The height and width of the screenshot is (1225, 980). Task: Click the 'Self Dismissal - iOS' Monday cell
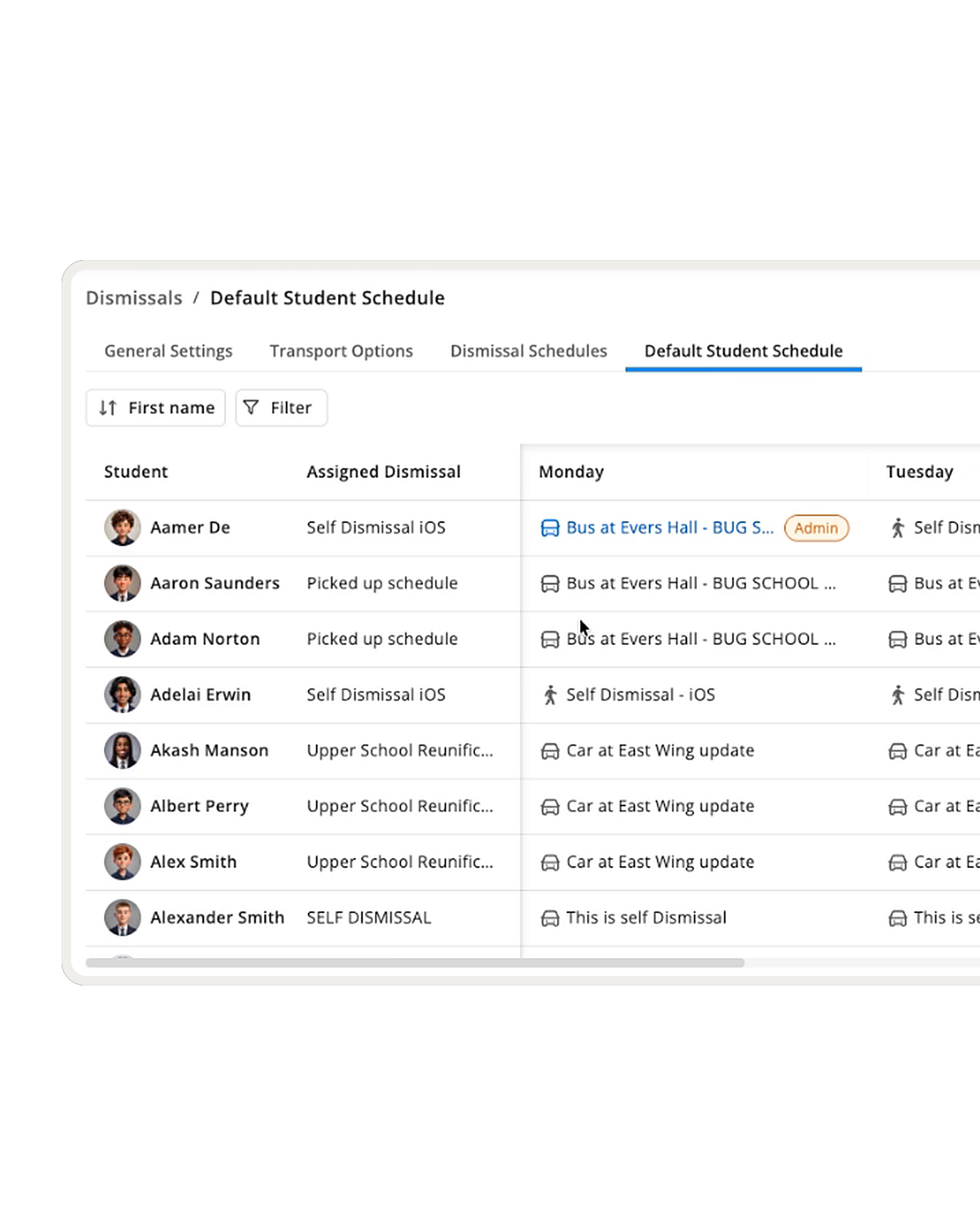(x=641, y=695)
